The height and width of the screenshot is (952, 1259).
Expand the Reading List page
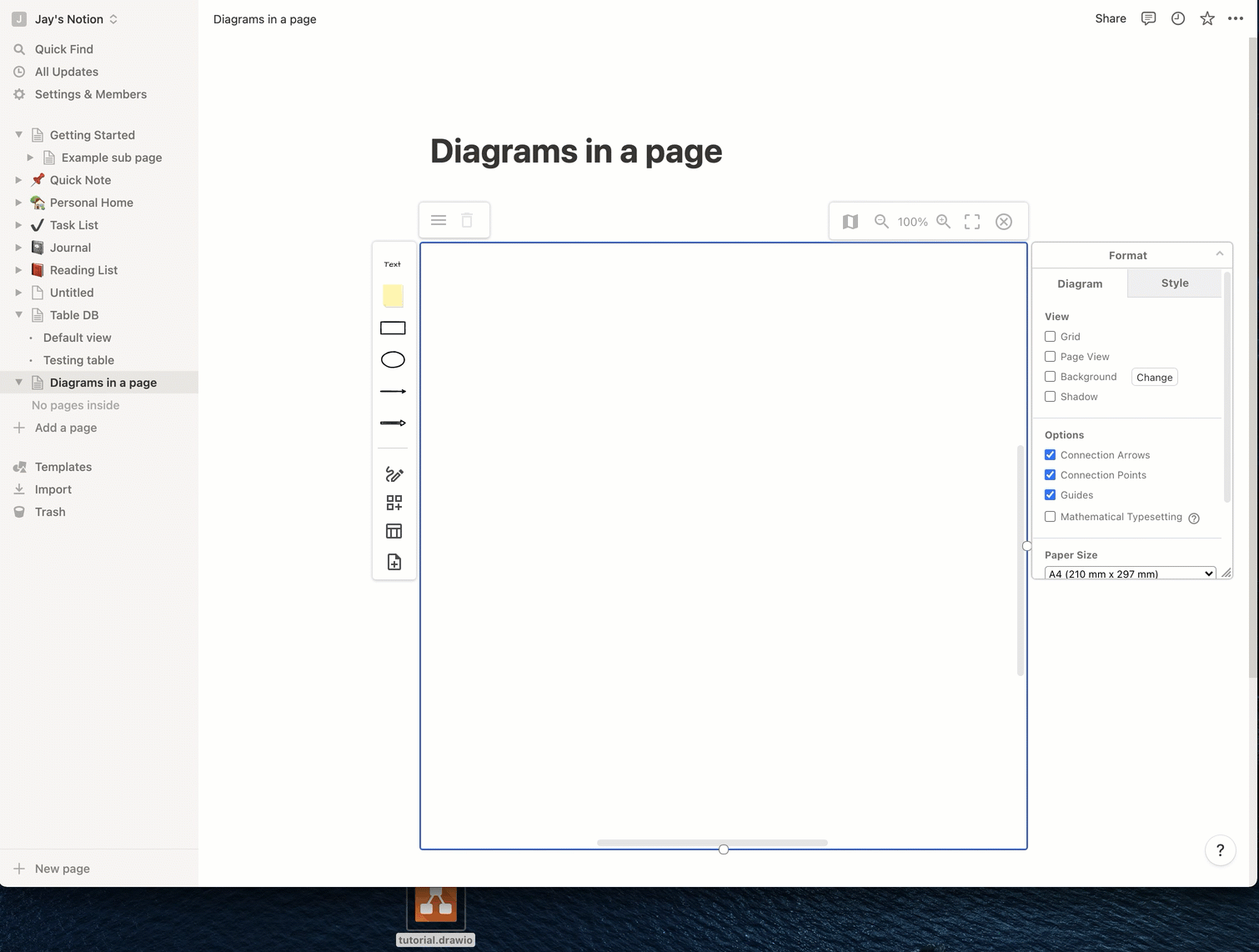coord(20,270)
